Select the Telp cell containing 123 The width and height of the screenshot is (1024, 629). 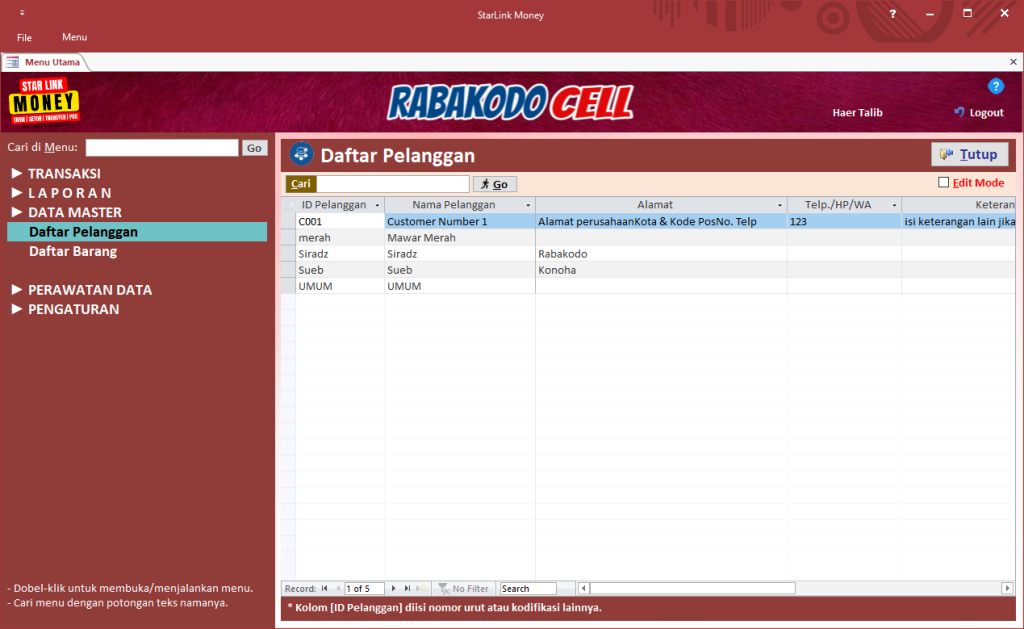coord(844,221)
